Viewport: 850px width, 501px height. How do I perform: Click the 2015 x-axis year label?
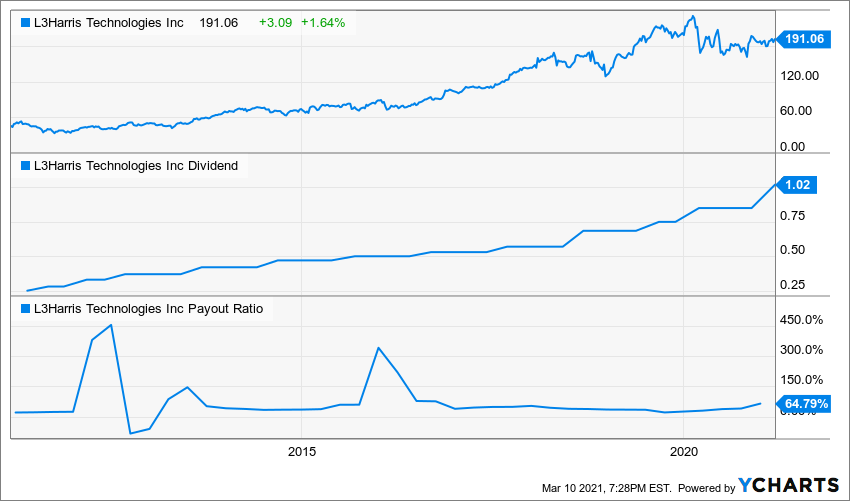point(301,451)
